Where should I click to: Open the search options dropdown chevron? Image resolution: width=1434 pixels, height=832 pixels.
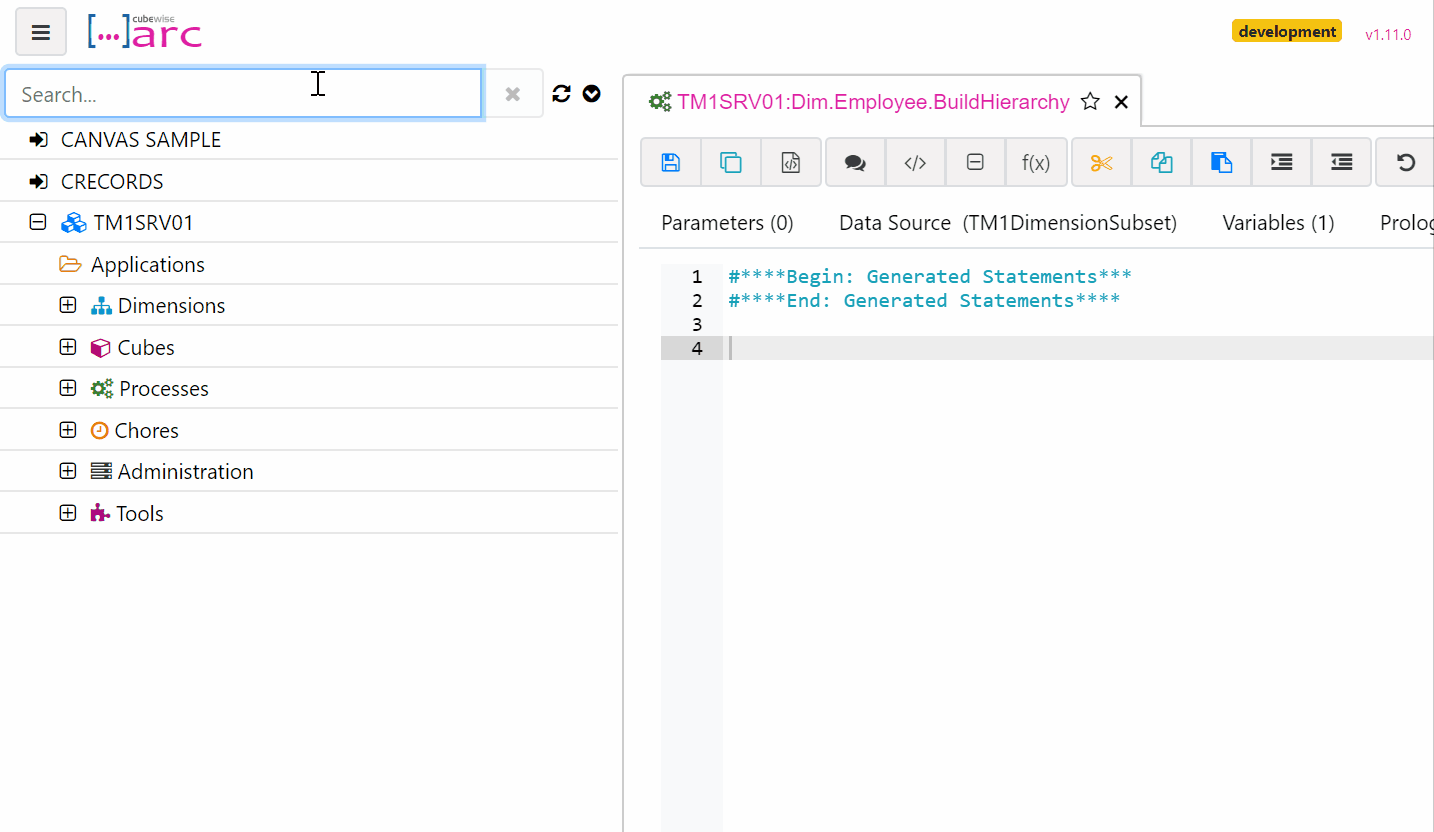point(591,93)
